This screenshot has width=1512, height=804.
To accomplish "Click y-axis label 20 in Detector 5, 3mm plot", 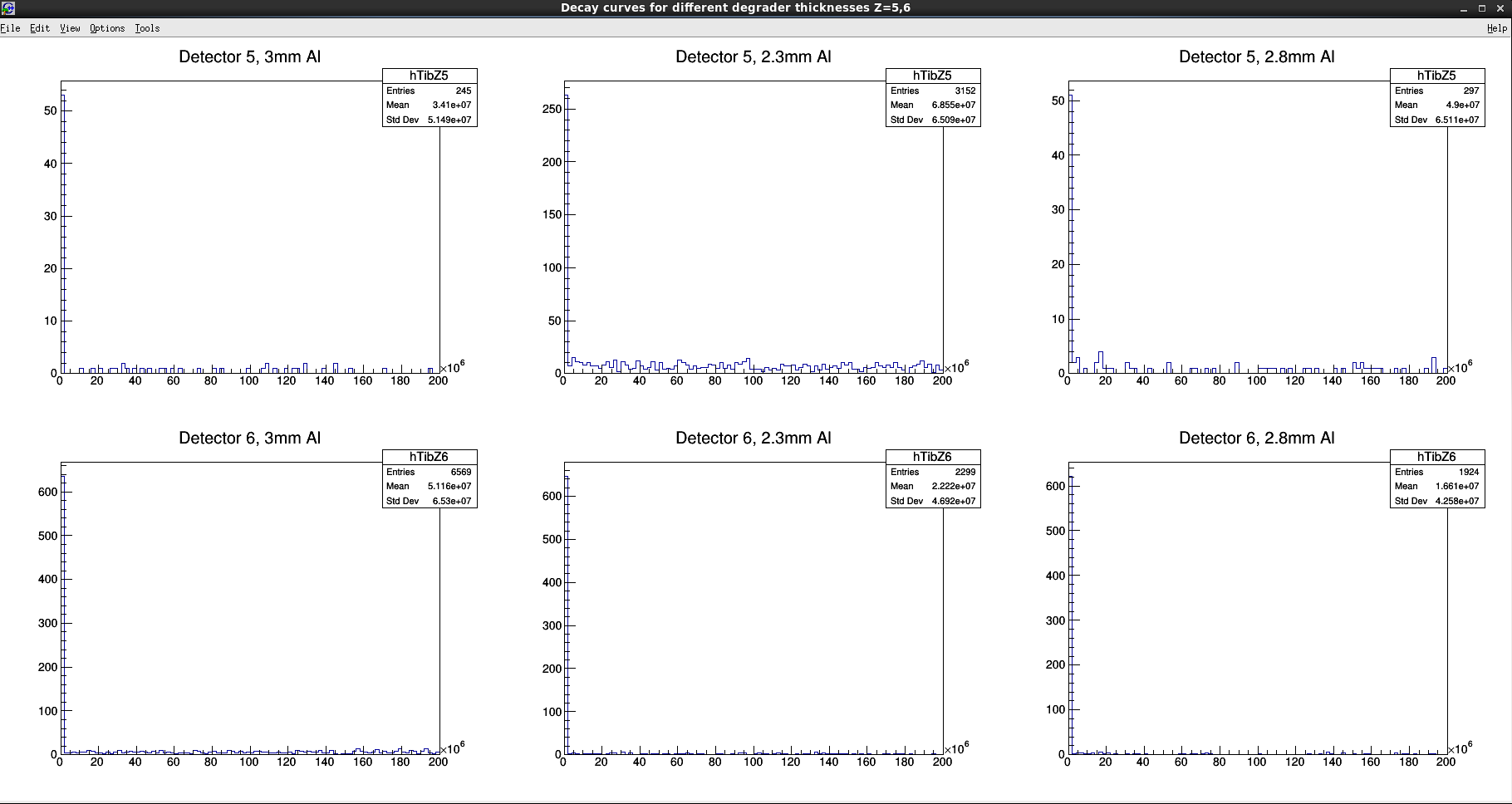I will tap(51, 268).
